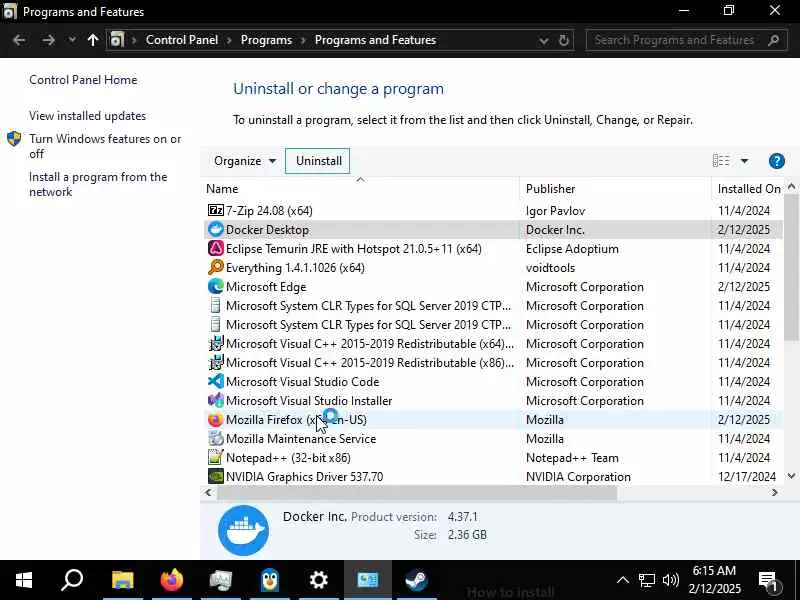This screenshot has height=600, width=800.
Task: Show hidden system tray icons
Action: [622, 580]
